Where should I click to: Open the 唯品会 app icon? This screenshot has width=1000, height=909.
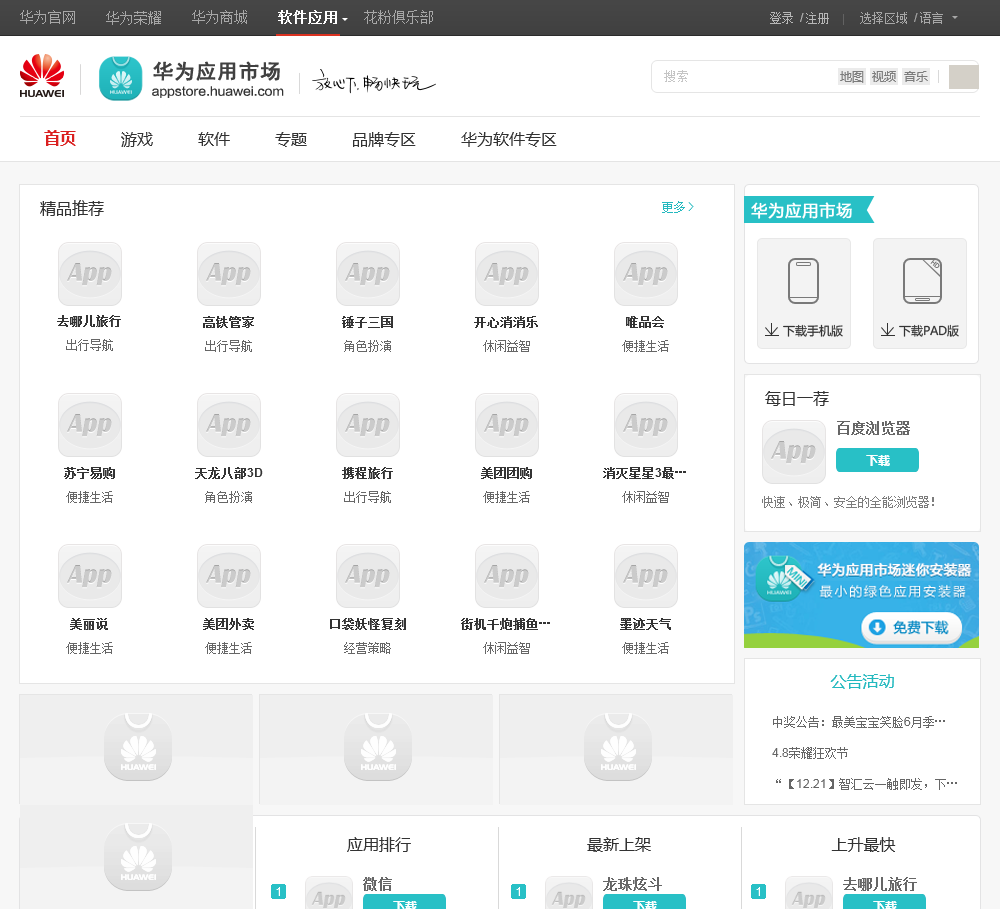click(x=645, y=274)
